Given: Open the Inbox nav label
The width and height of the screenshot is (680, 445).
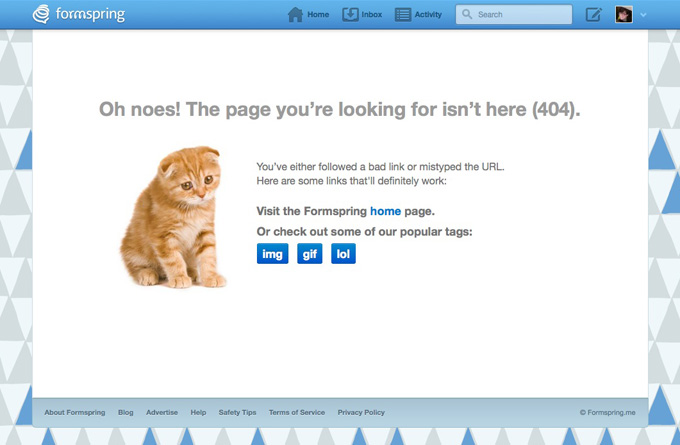Looking at the screenshot, I should [372, 14].
